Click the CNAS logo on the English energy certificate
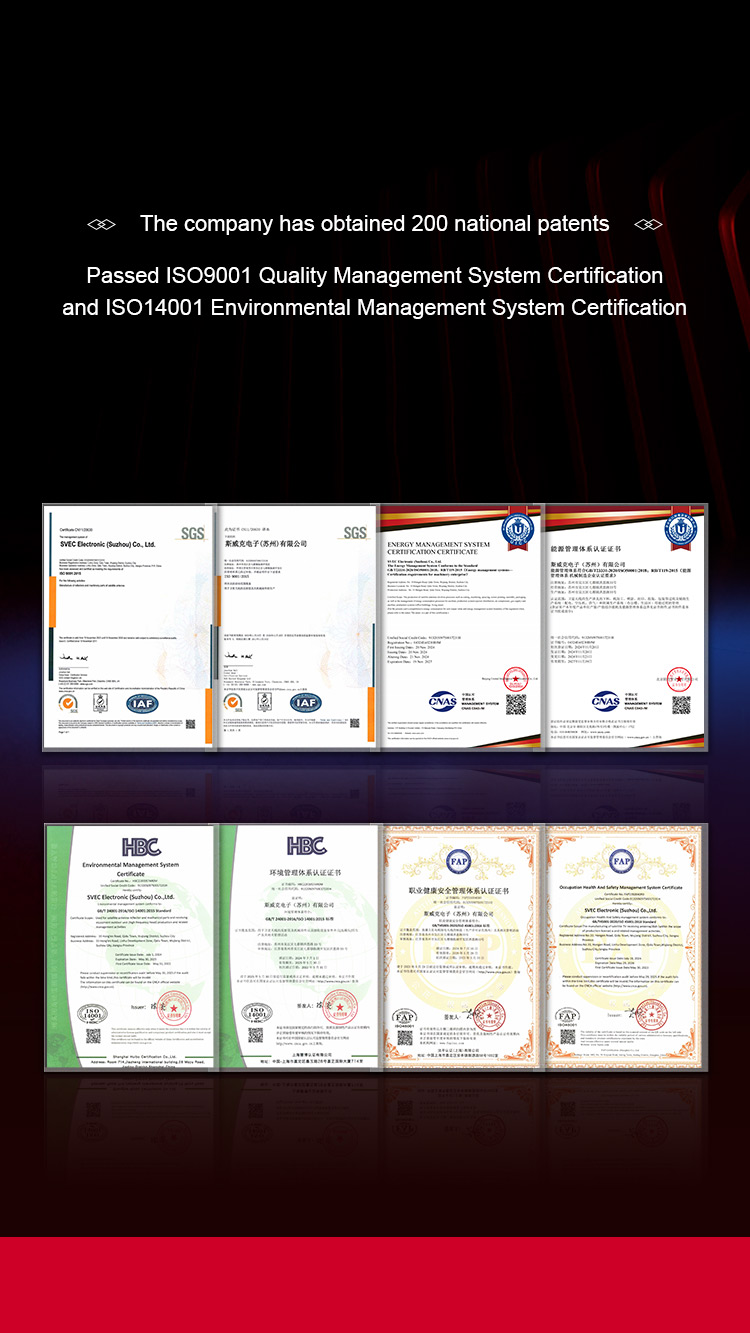 [442, 700]
